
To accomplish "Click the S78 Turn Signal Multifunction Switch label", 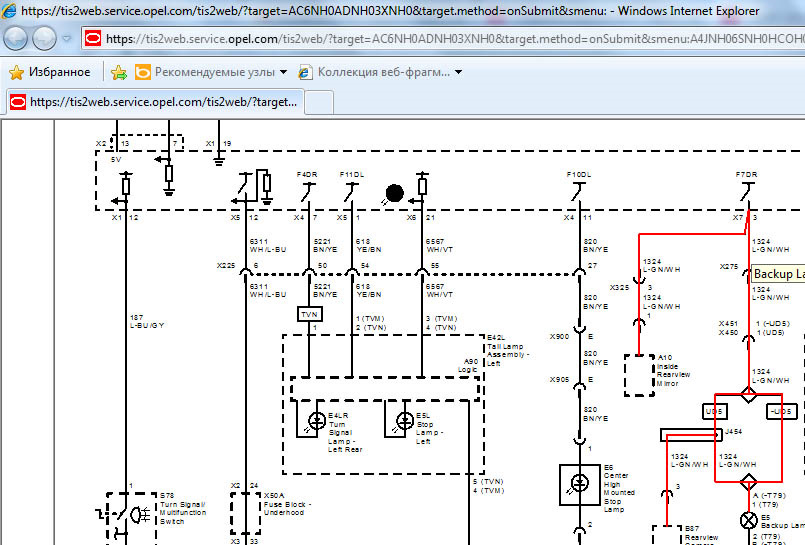I will coord(183,508).
